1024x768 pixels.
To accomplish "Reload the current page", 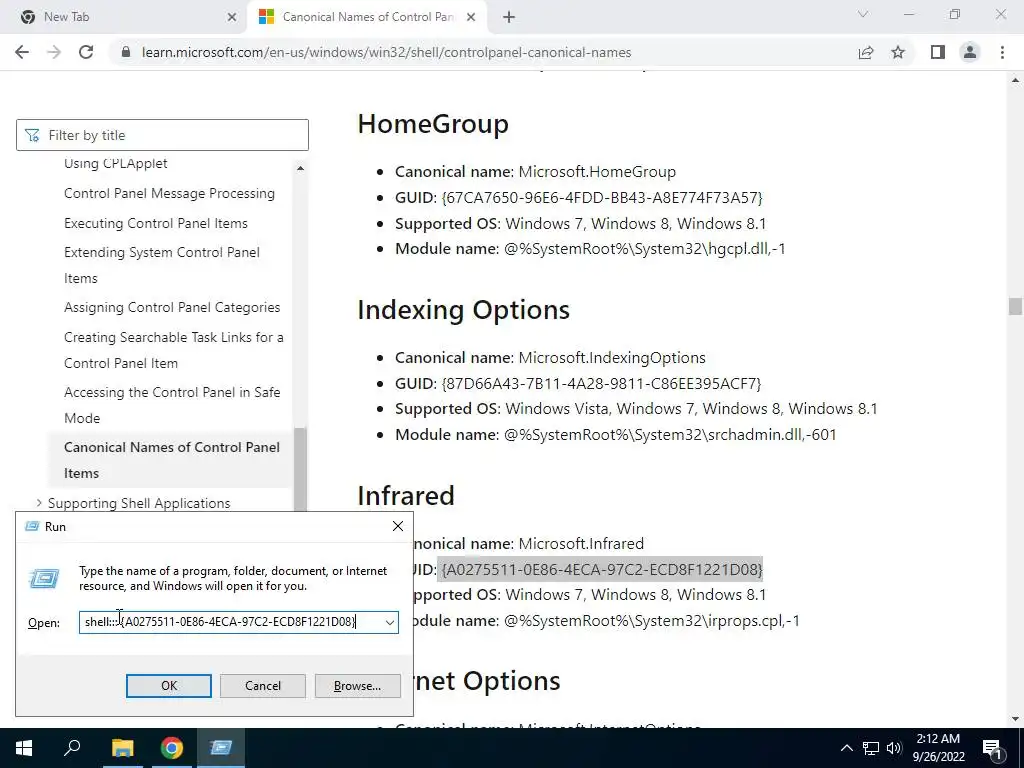I will click(86, 52).
